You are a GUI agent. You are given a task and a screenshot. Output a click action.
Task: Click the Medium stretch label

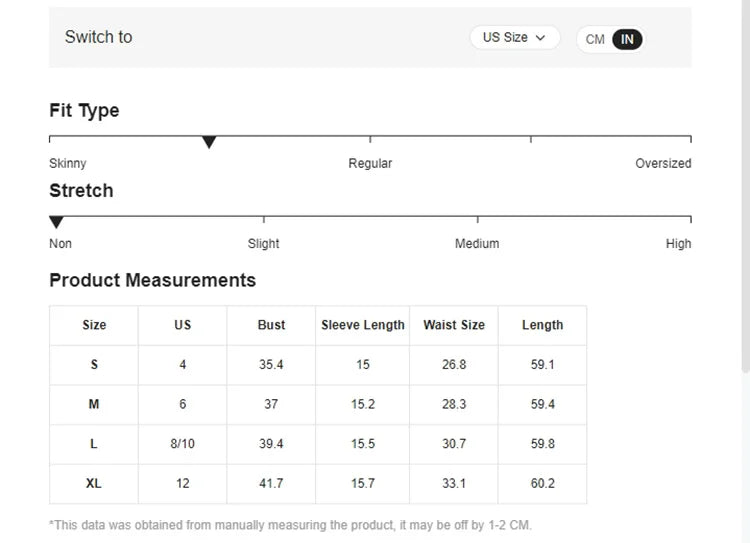coord(477,243)
